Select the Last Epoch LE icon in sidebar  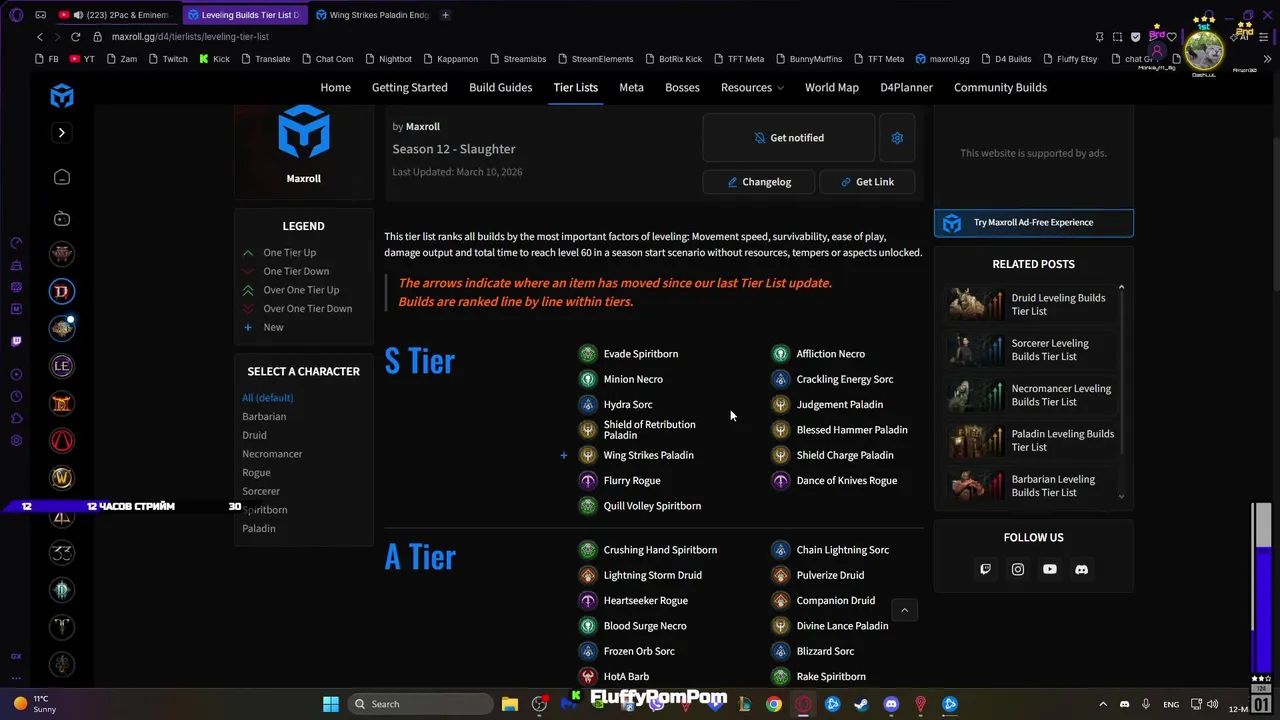(x=62, y=366)
